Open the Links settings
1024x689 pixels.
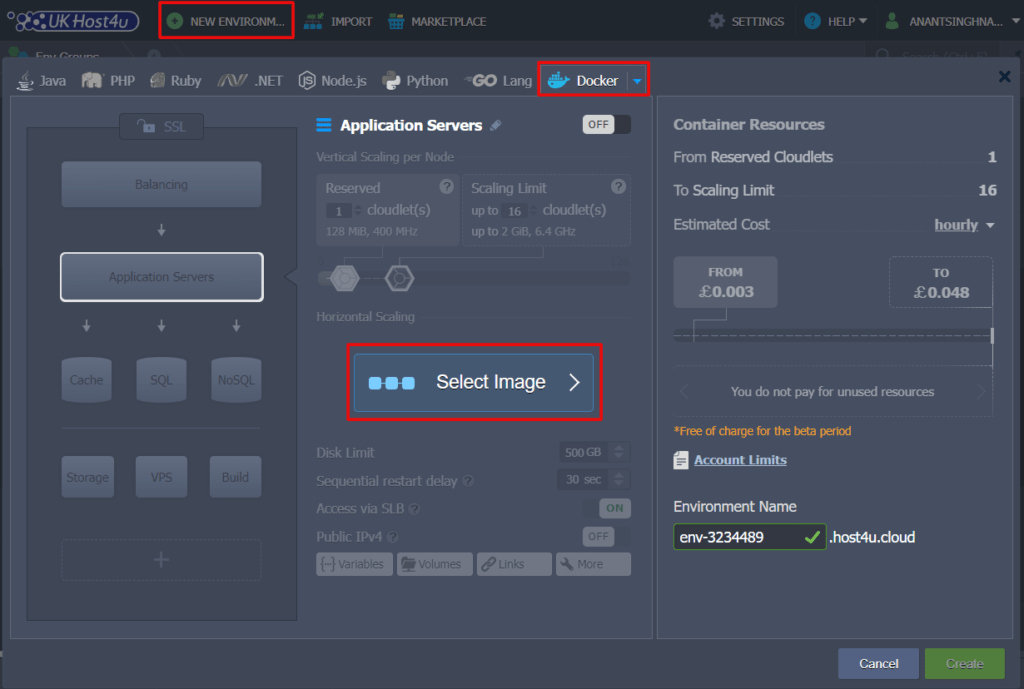(x=514, y=564)
